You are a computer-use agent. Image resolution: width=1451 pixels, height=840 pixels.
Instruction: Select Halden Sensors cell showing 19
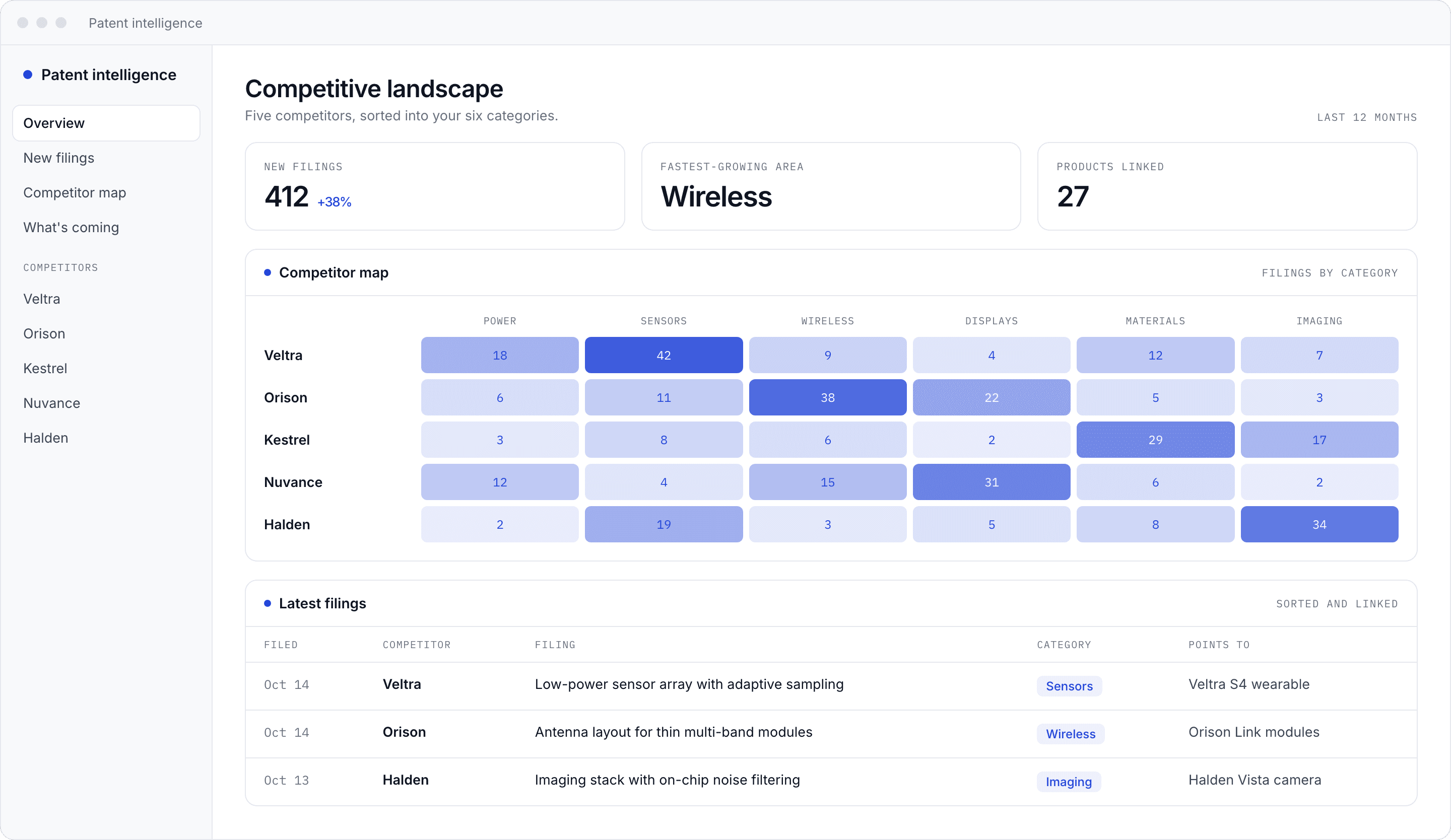pyautogui.click(x=664, y=524)
